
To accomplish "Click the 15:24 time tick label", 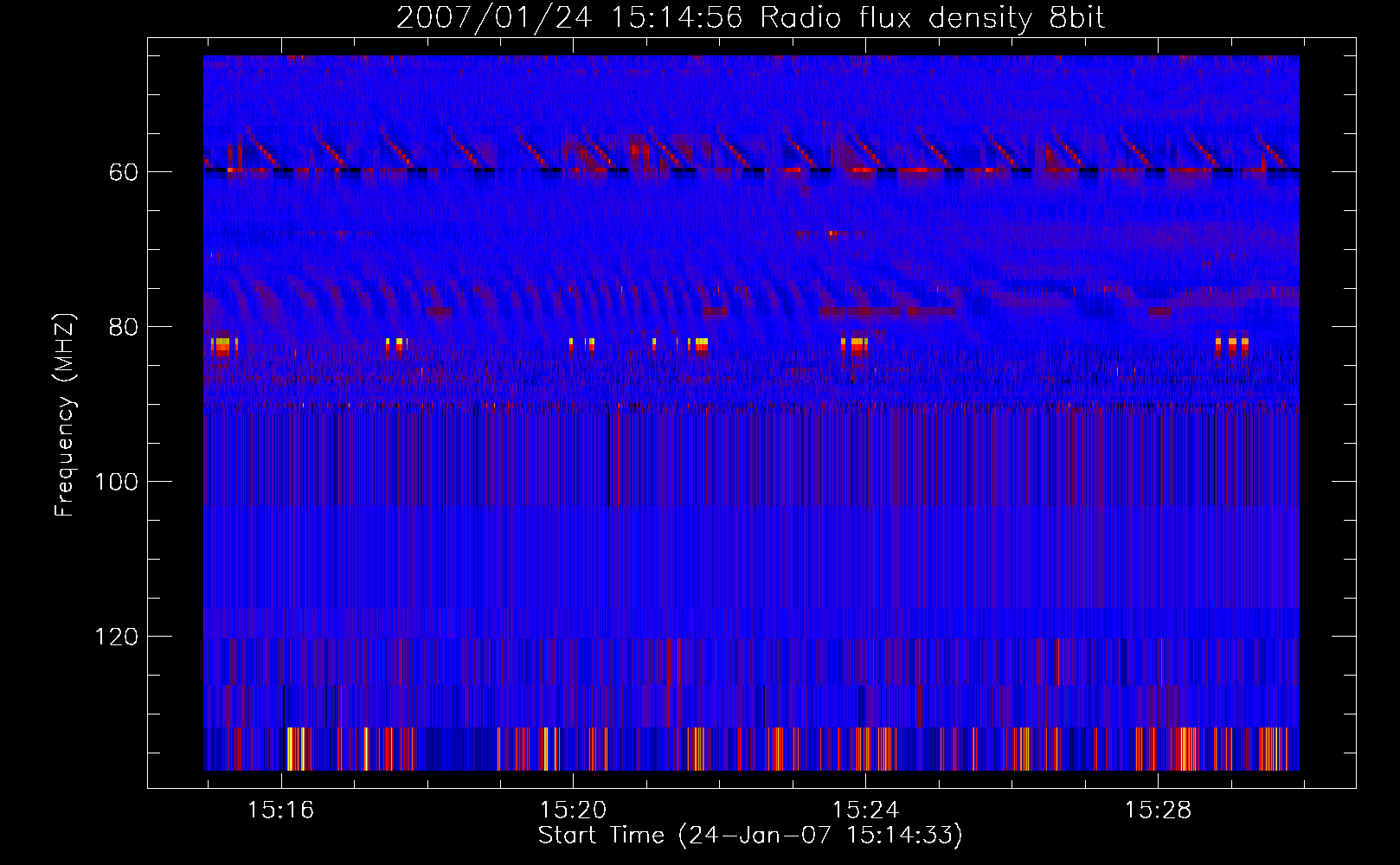I will [x=865, y=810].
